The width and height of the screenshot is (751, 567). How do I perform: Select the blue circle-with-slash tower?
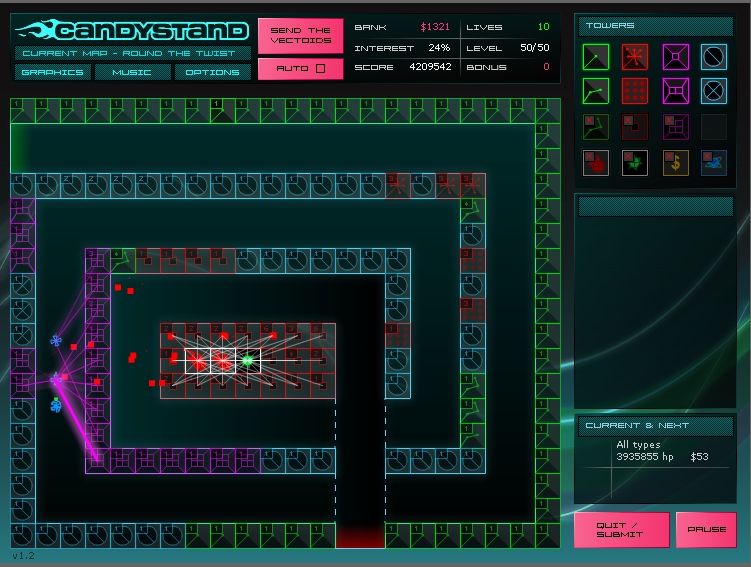[714, 57]
